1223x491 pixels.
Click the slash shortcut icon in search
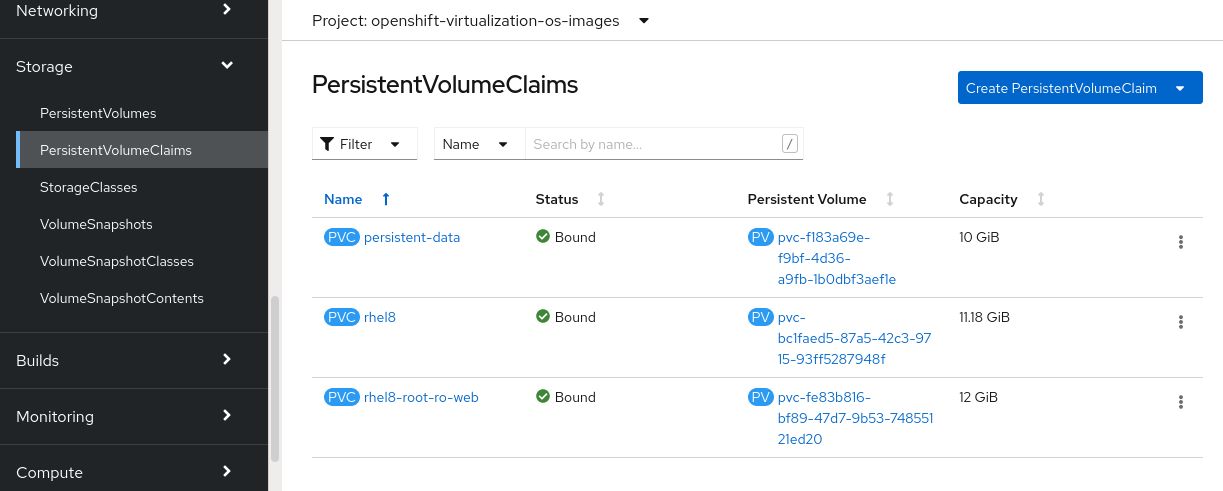[x=790, y=144]
